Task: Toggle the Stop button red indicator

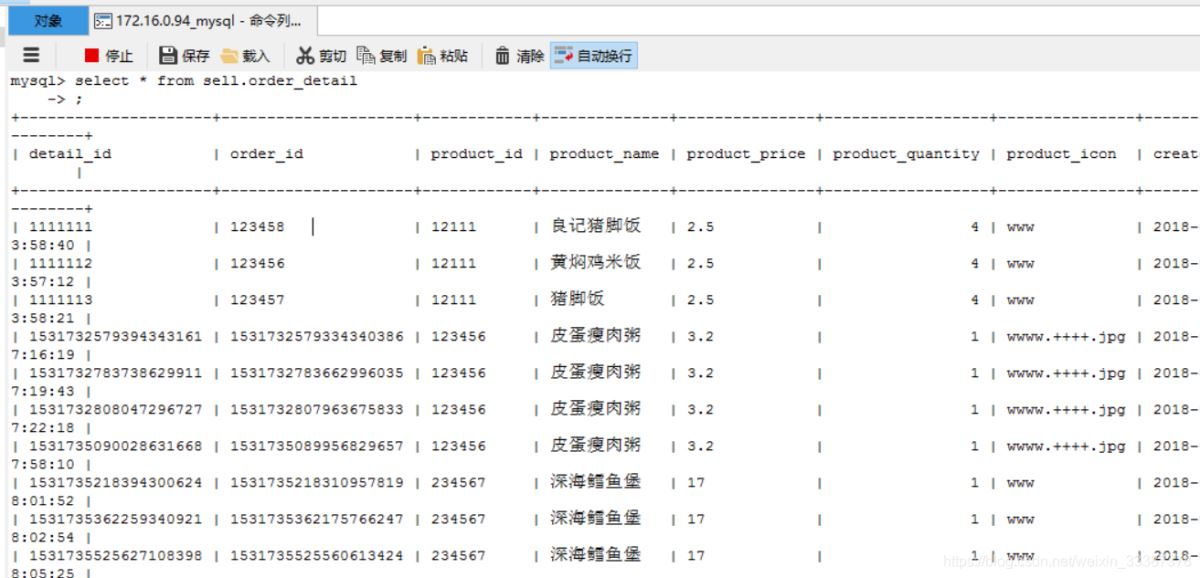Action: tap(88, 57)
